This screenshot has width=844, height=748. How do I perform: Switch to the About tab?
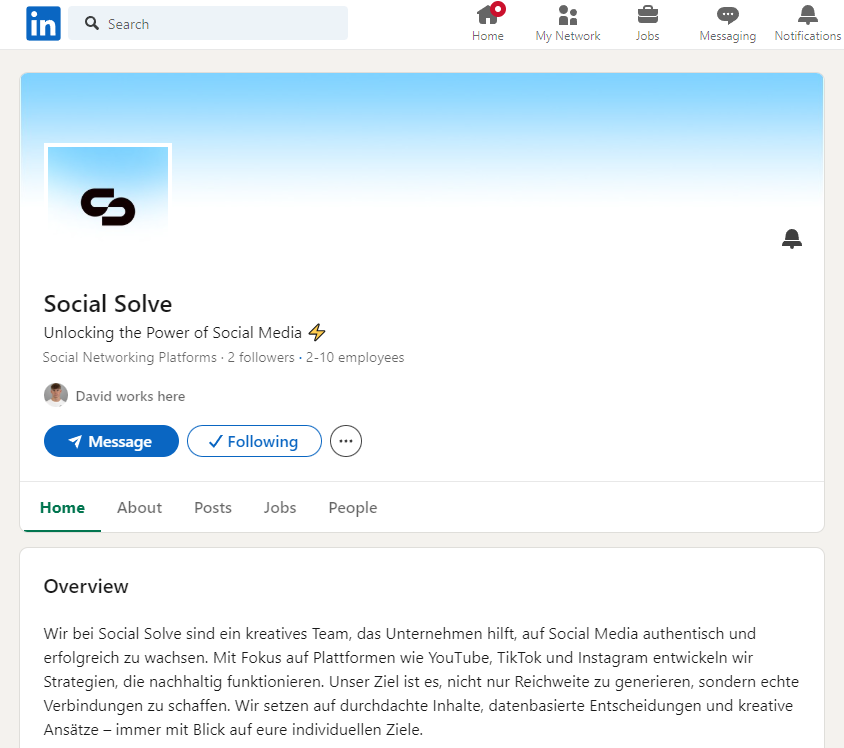point(139,507)
